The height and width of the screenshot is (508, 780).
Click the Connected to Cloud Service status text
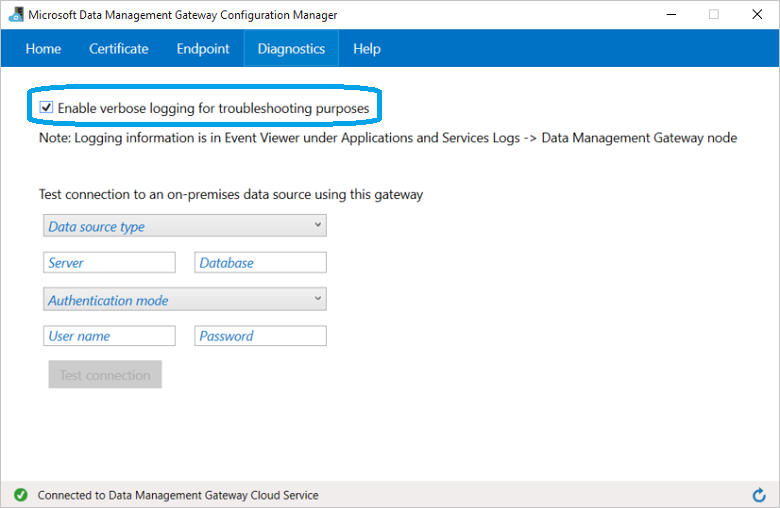(x=178, y=495)
